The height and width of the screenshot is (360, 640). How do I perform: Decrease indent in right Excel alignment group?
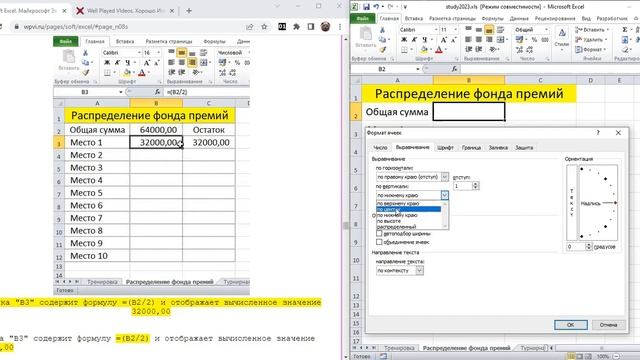coord(468,49)
